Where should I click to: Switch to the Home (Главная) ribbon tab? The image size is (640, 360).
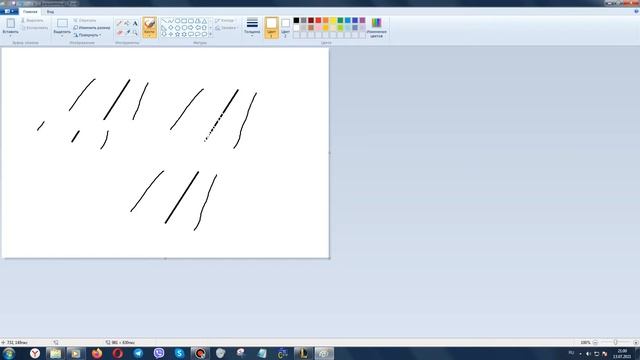point(30,12)
